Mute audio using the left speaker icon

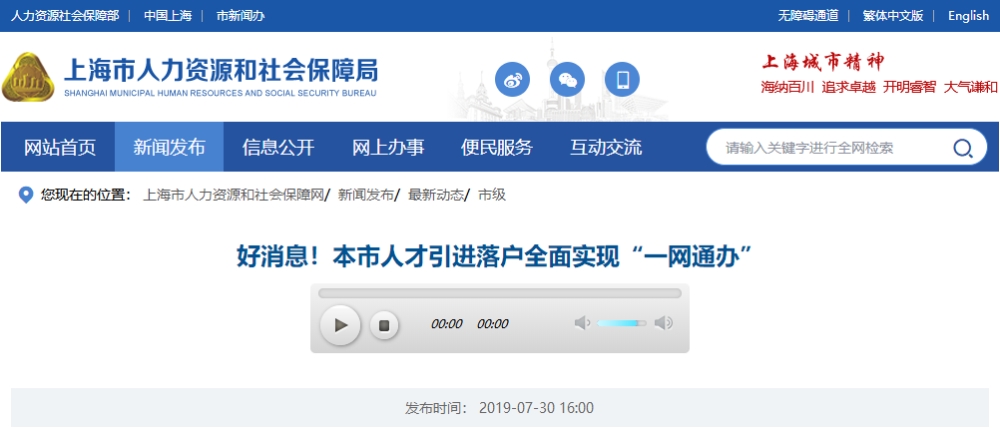[582, 323]
